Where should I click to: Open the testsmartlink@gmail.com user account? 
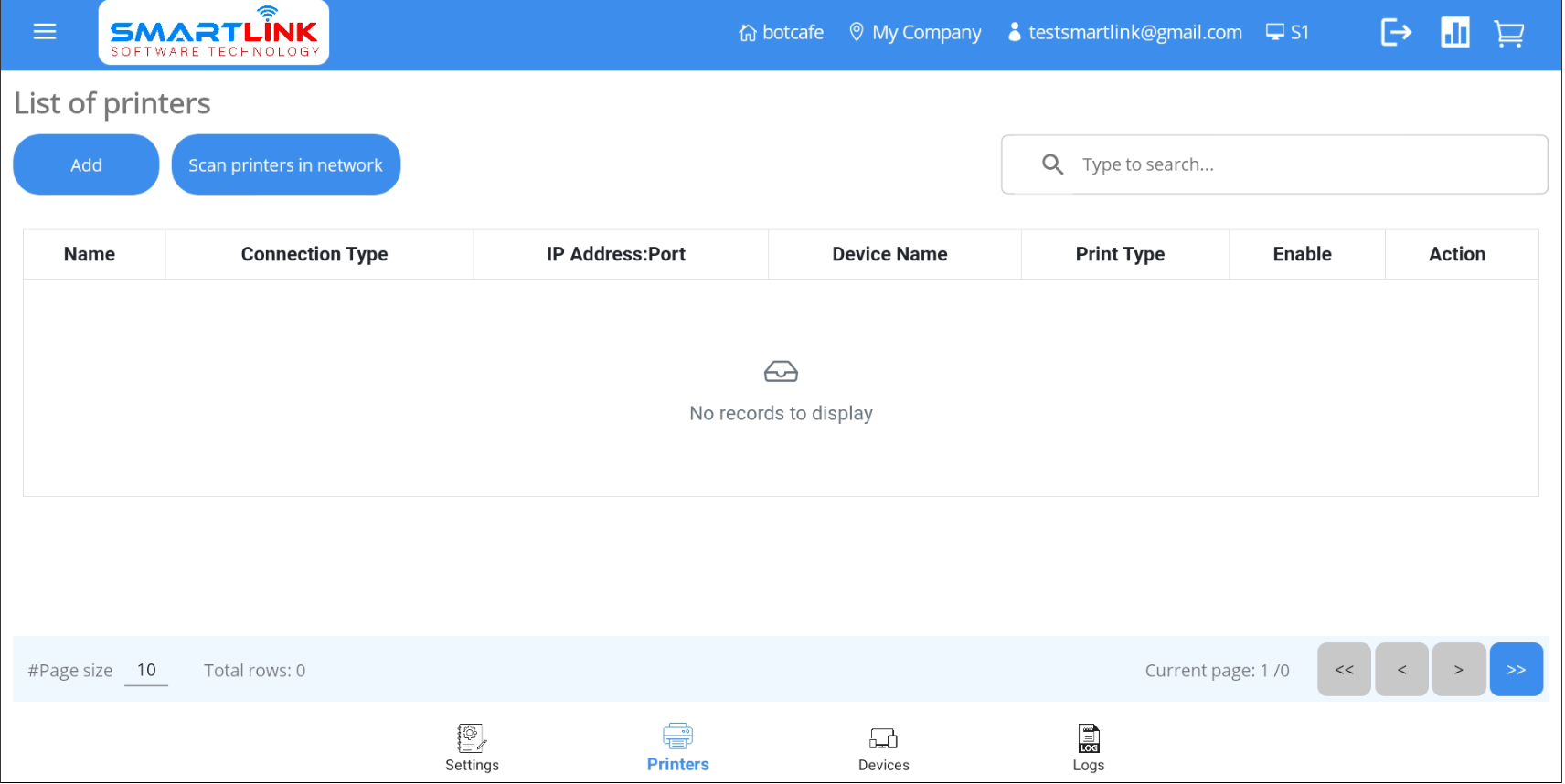click(x=1126, y=33)
